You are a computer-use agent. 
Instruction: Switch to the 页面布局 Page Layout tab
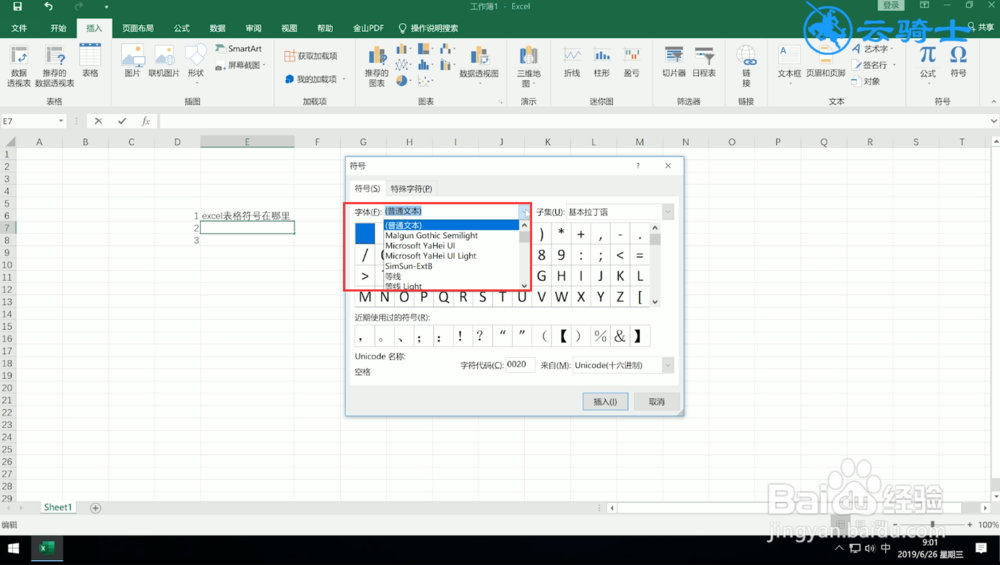point(138,28)
